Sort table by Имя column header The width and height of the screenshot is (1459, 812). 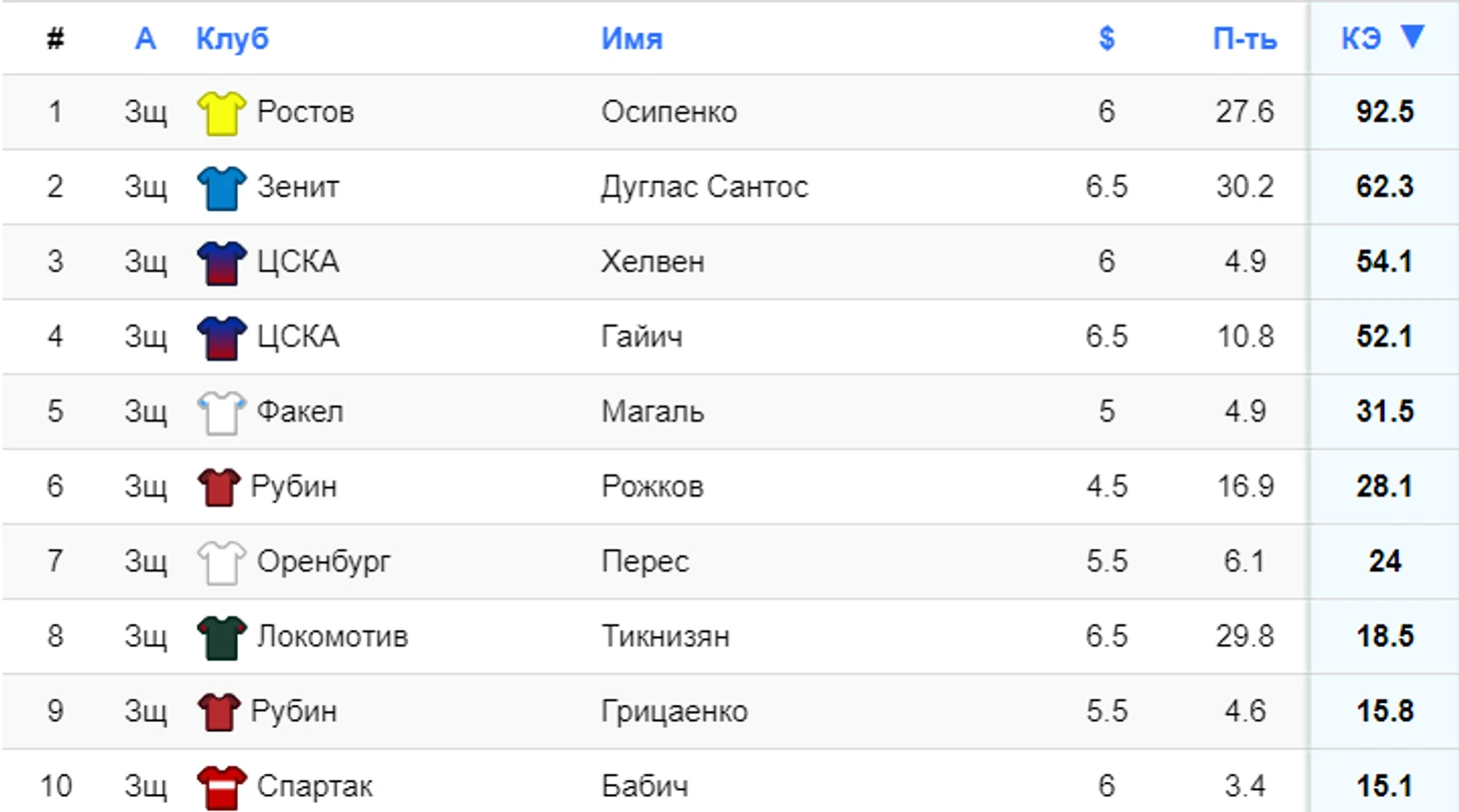[x=632, y=39]
